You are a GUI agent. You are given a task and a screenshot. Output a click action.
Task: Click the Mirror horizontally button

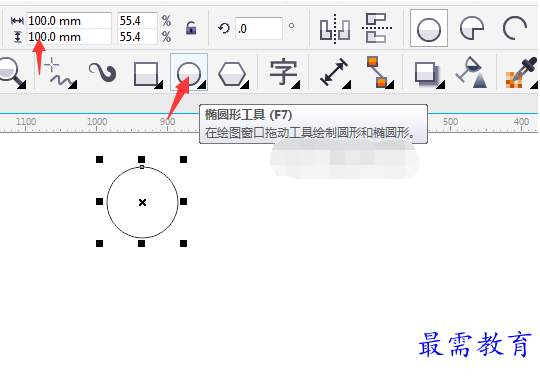tap(335, 29)
